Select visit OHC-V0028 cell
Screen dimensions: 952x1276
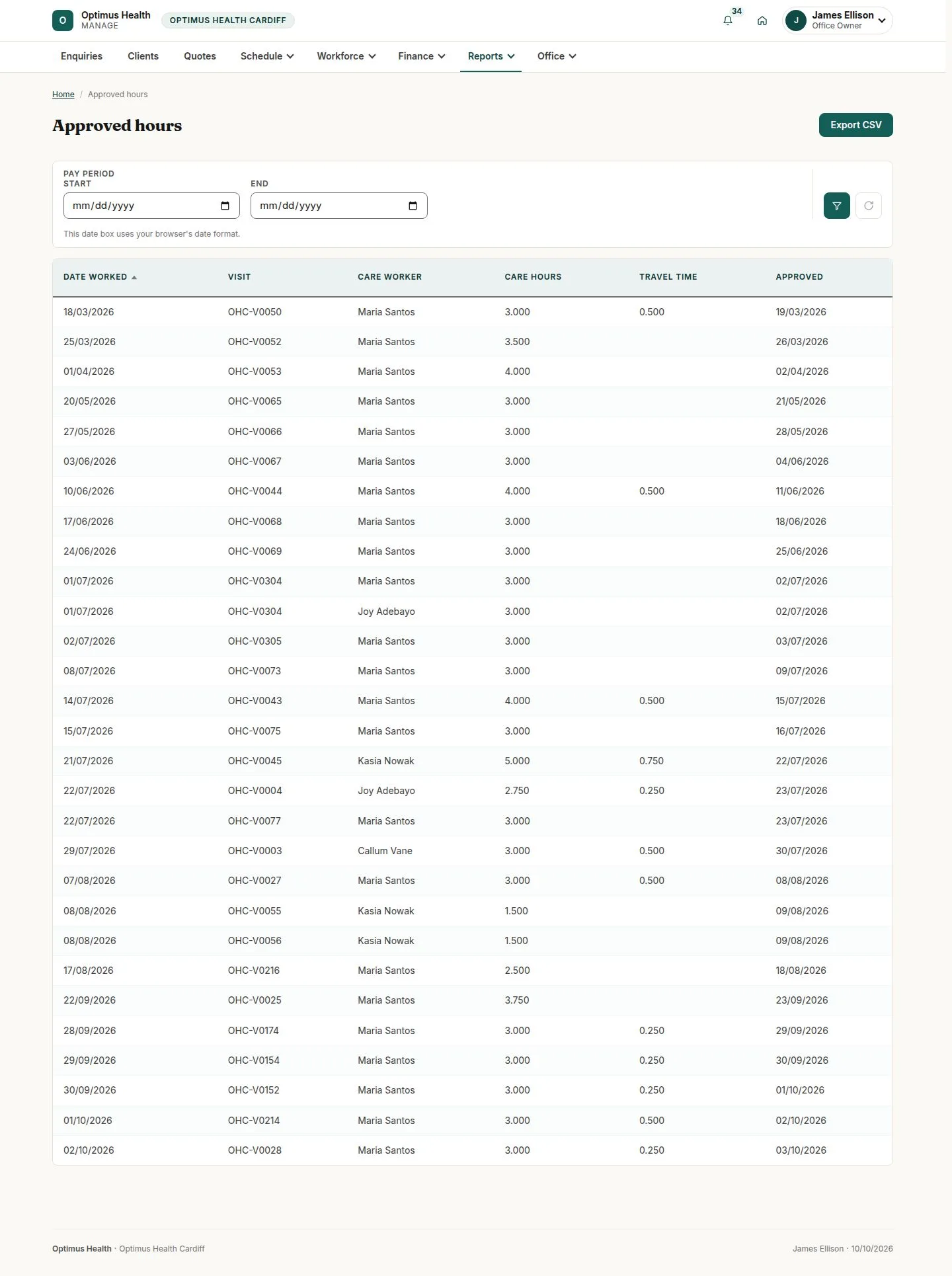pos(255,1150)
